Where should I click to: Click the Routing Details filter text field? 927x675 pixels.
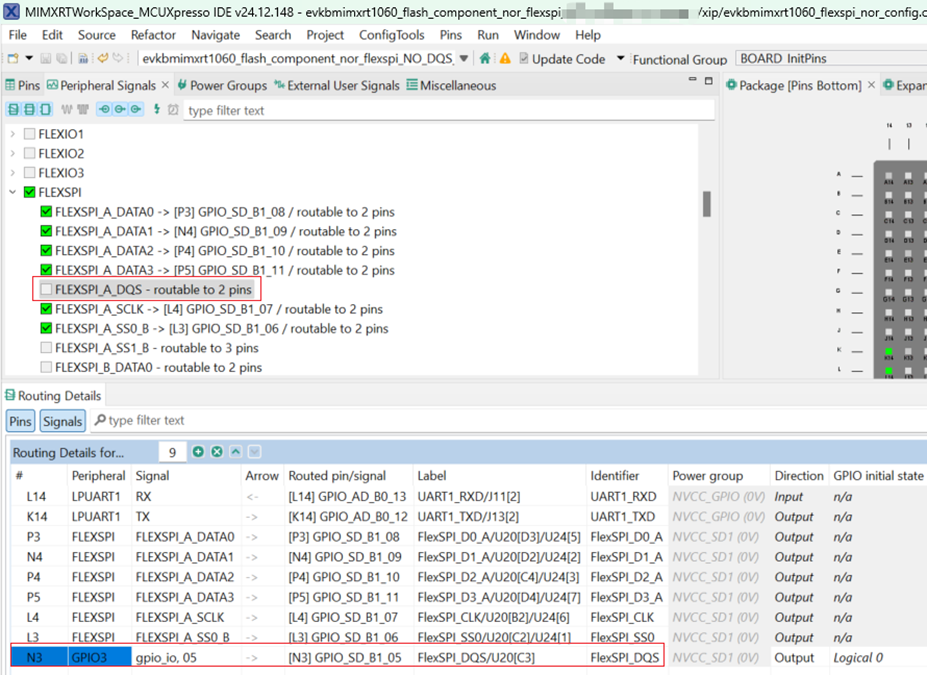[x=508, y=421]
